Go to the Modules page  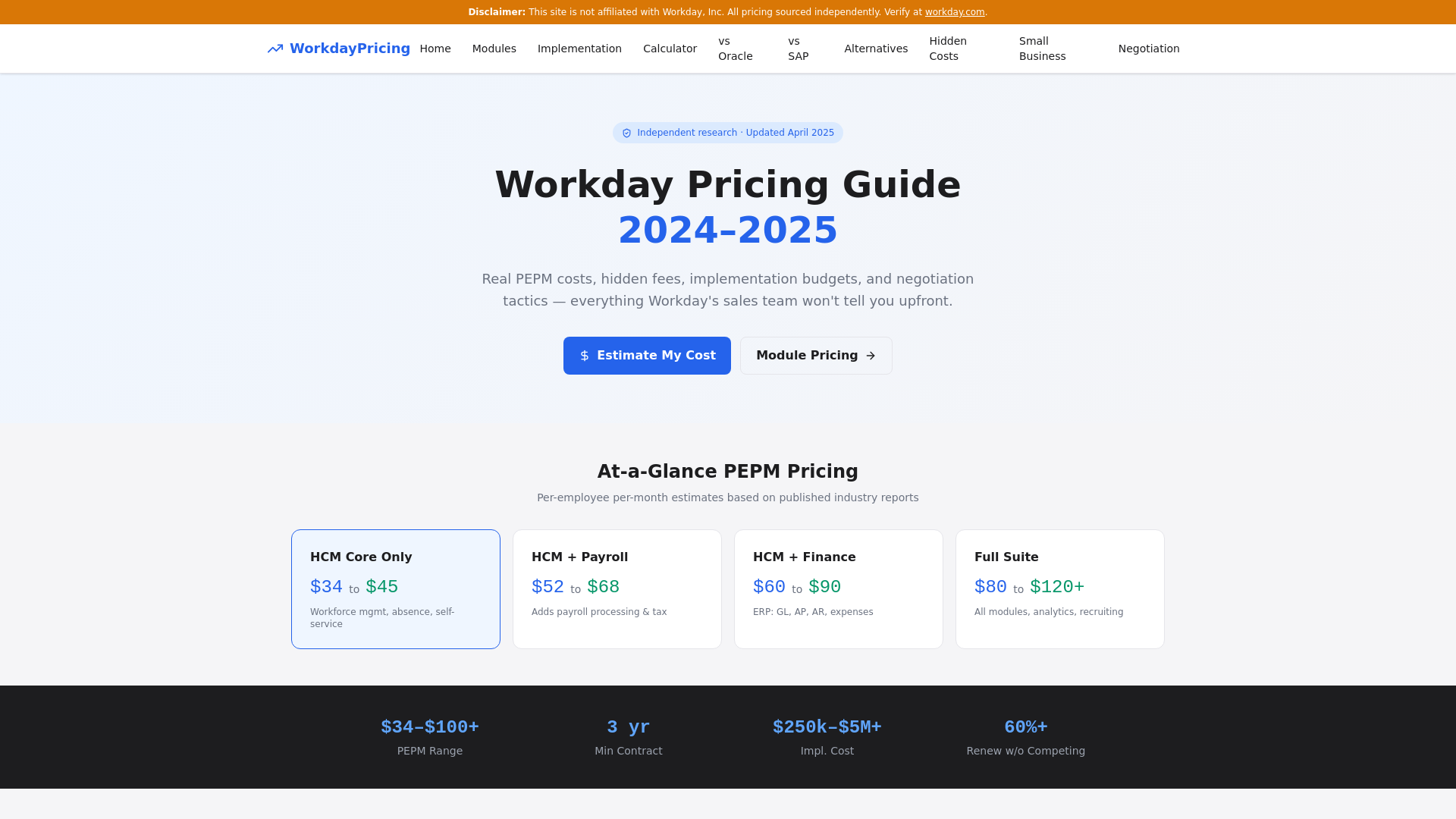click(494, 49)
